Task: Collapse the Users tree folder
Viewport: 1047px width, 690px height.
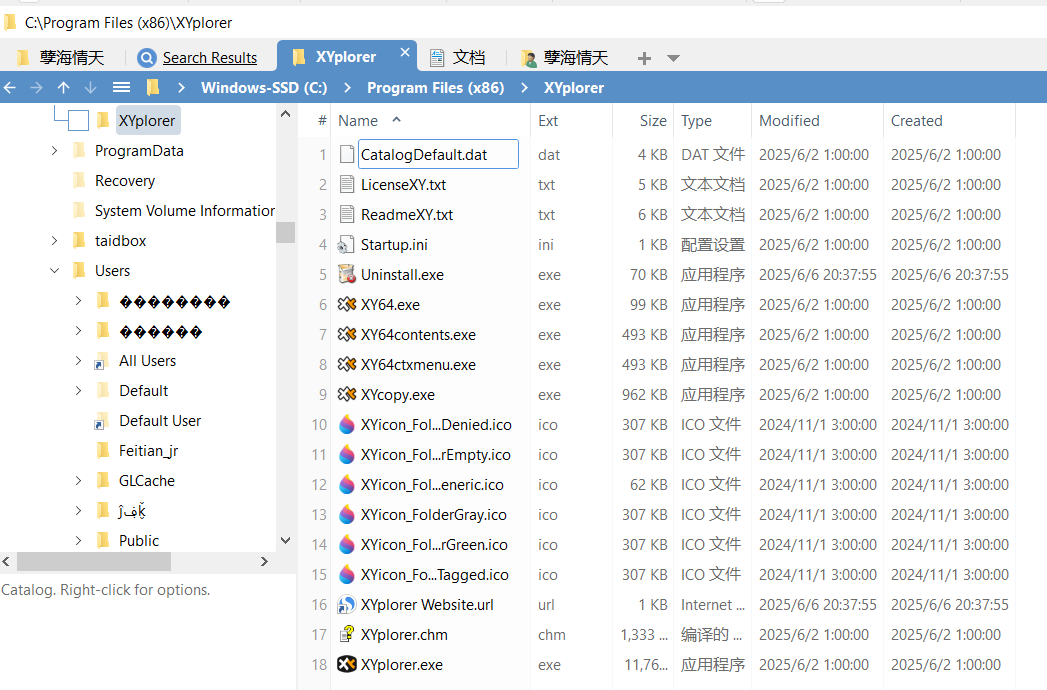Action: 54,271
